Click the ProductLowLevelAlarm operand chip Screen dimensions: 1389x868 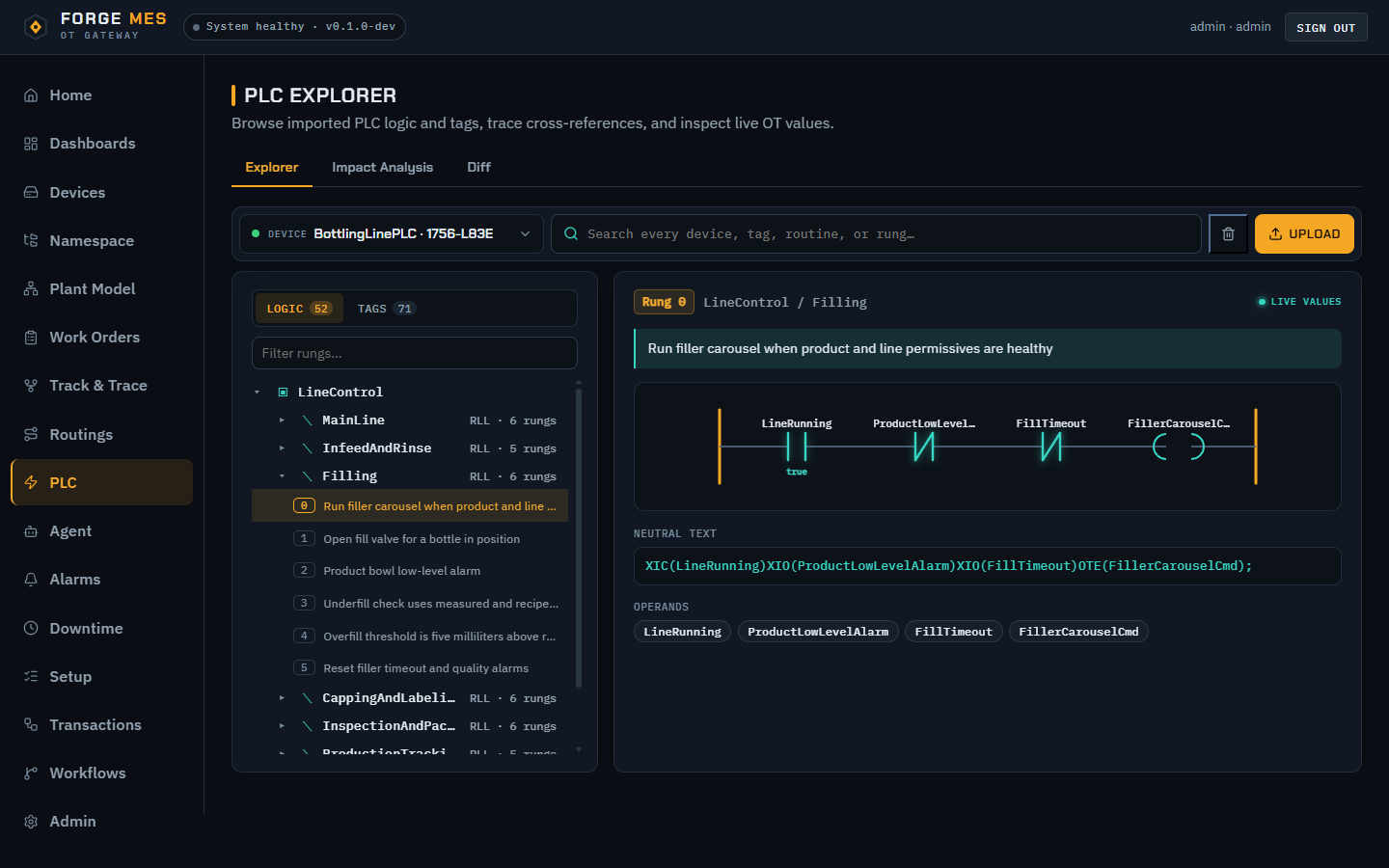click(818, 632)
